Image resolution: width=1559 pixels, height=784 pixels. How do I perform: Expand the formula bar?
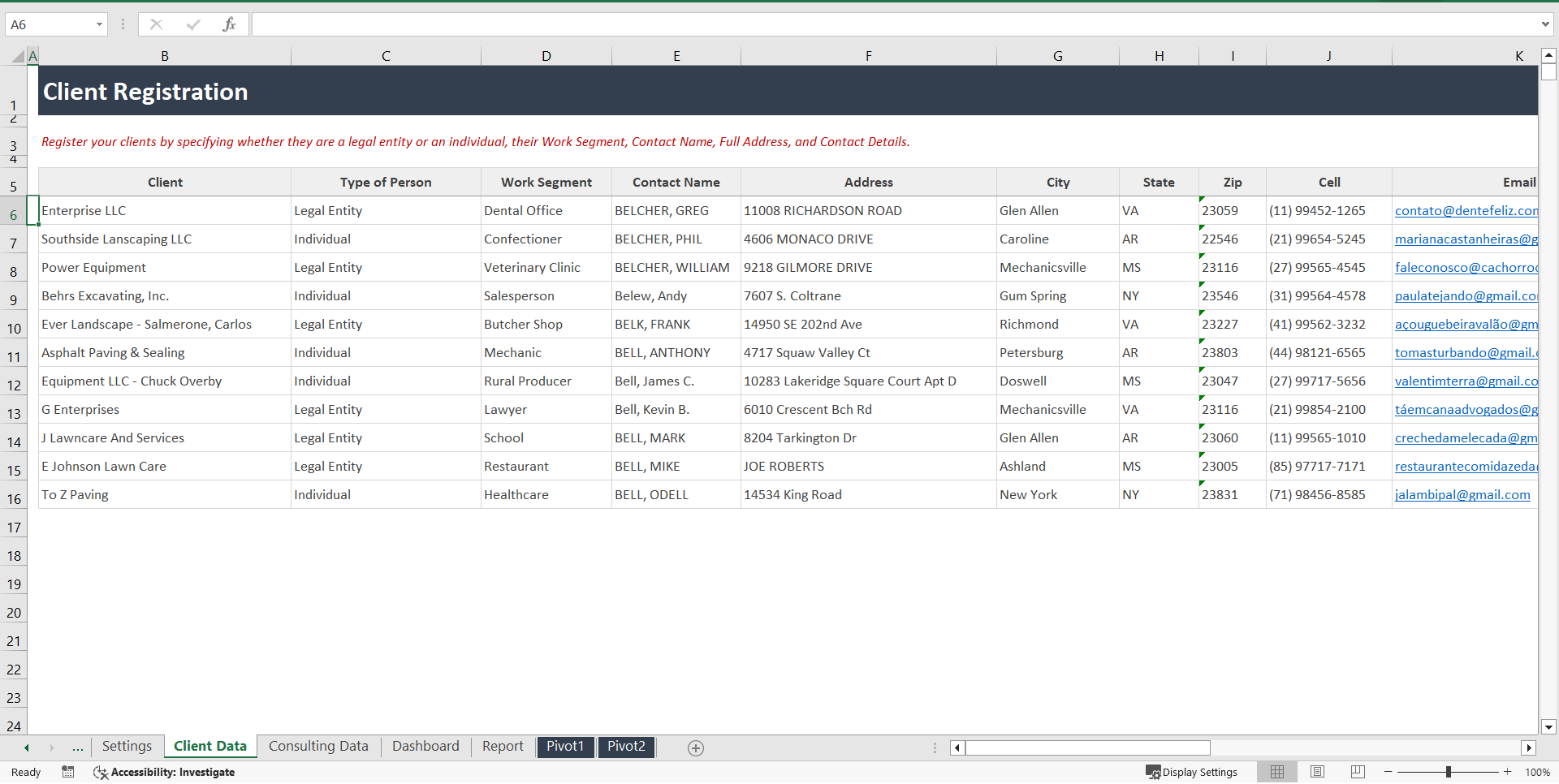(x=1544, y=24)
